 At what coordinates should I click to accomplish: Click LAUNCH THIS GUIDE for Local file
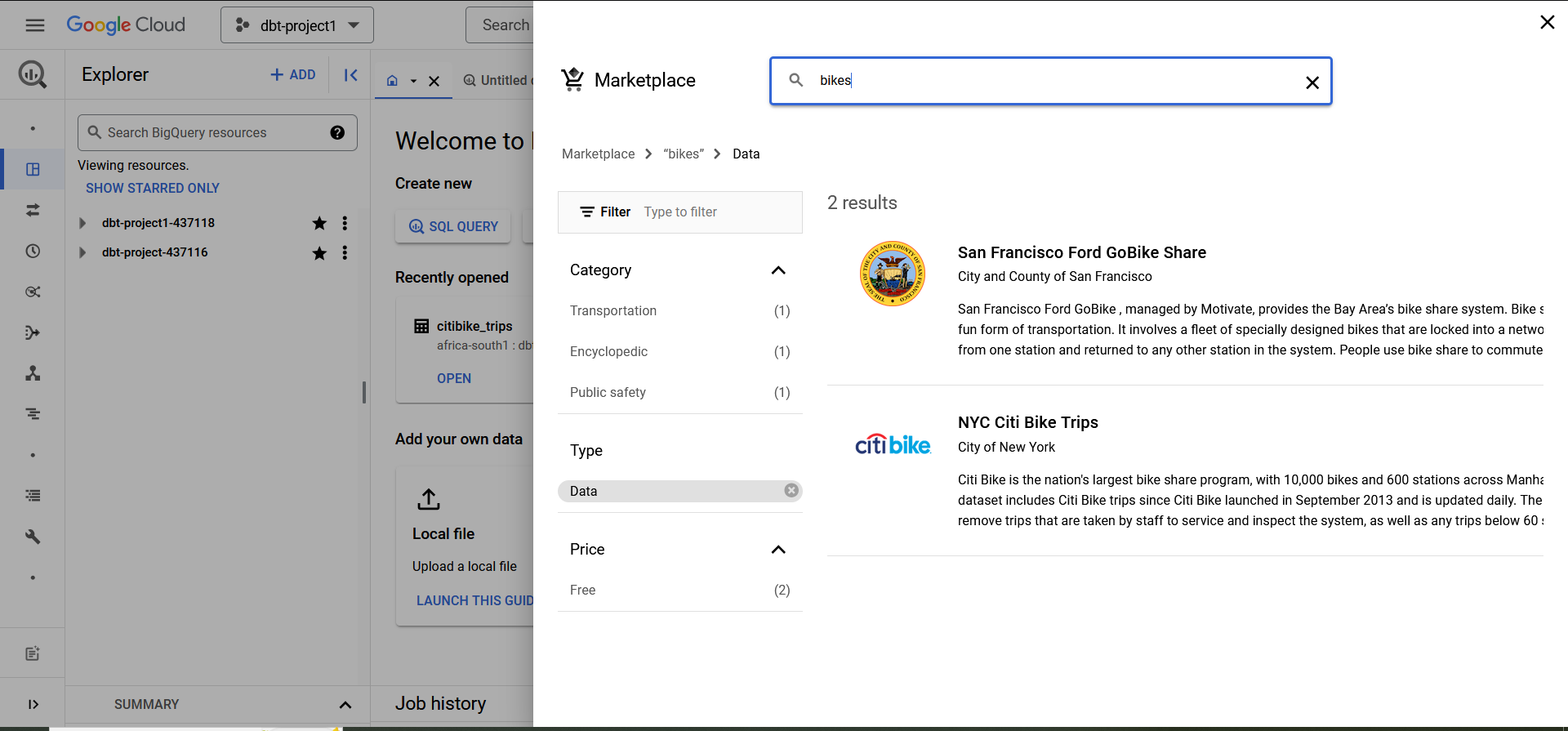tap(474, 600)
